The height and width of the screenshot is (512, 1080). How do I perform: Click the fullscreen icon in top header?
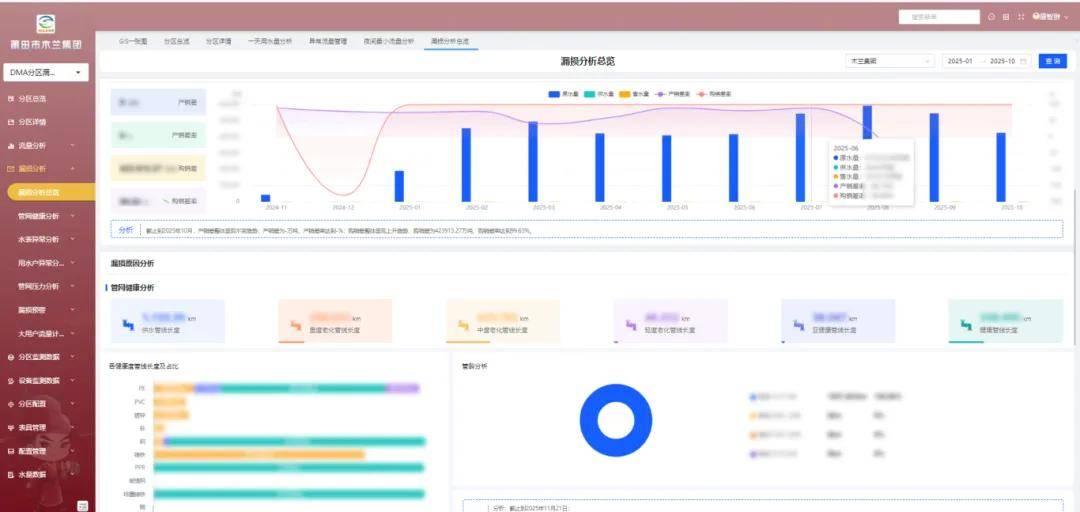click(x=1020, y=17)
